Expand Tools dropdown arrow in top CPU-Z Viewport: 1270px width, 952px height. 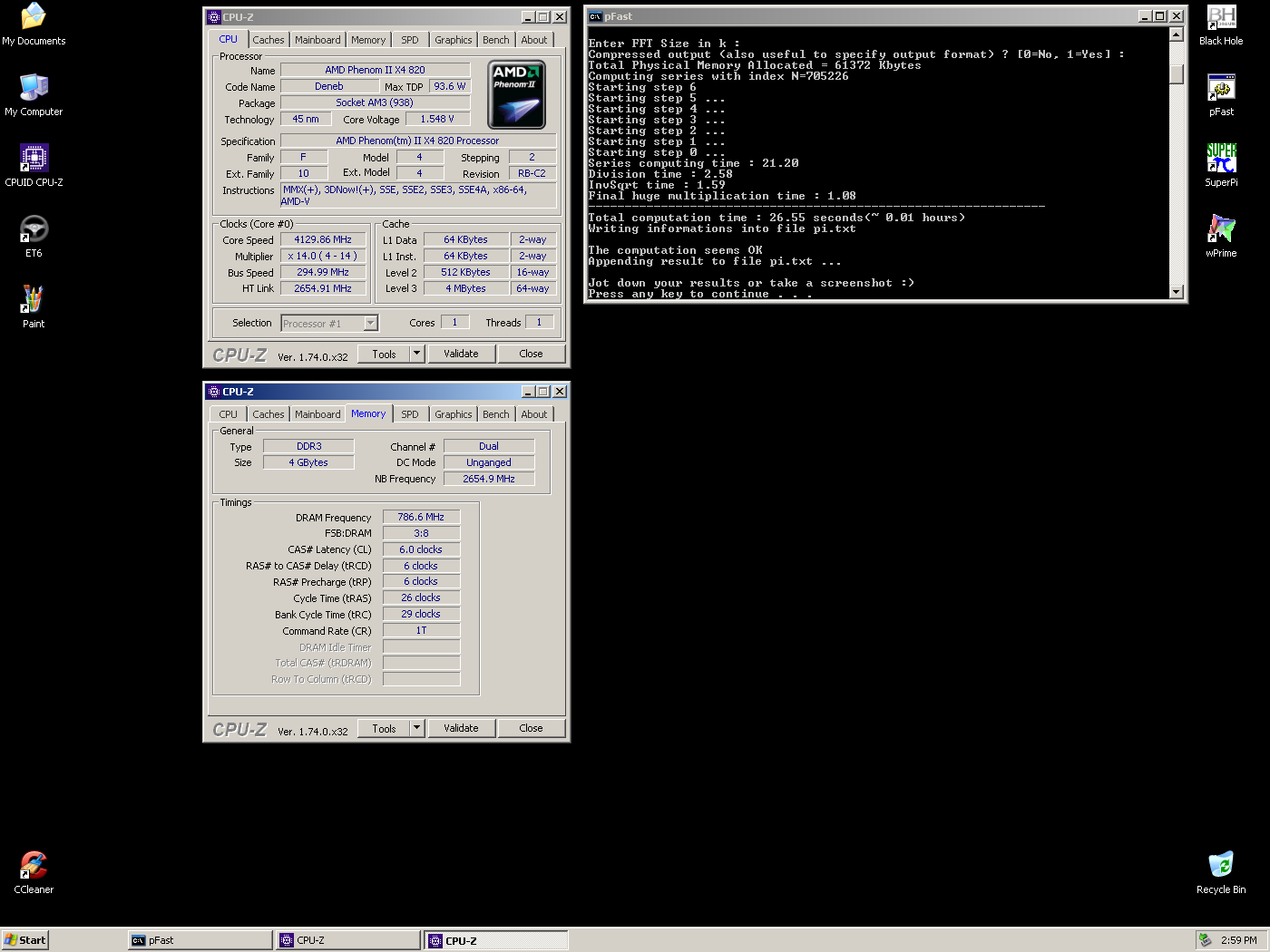point(417,354)
